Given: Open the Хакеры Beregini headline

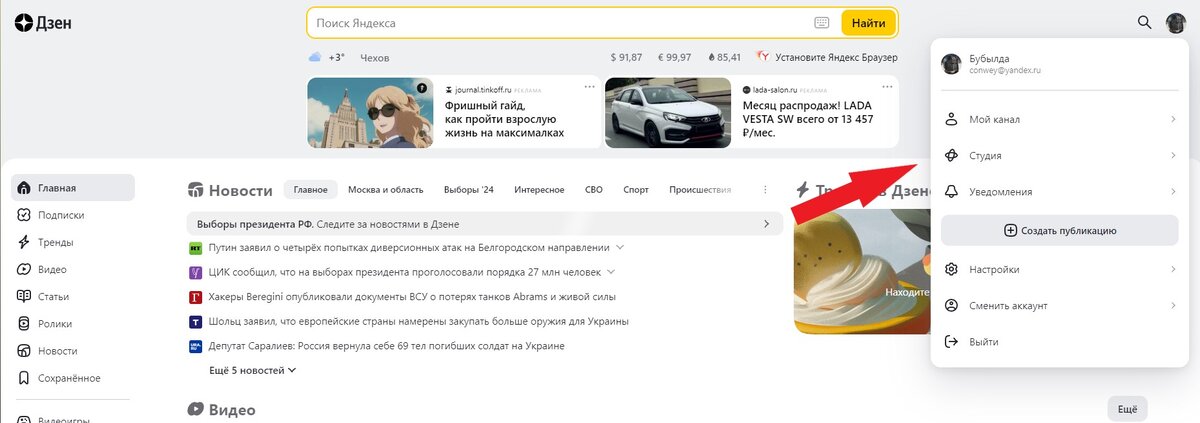Looking at the screenshot, I should [412, 297].
